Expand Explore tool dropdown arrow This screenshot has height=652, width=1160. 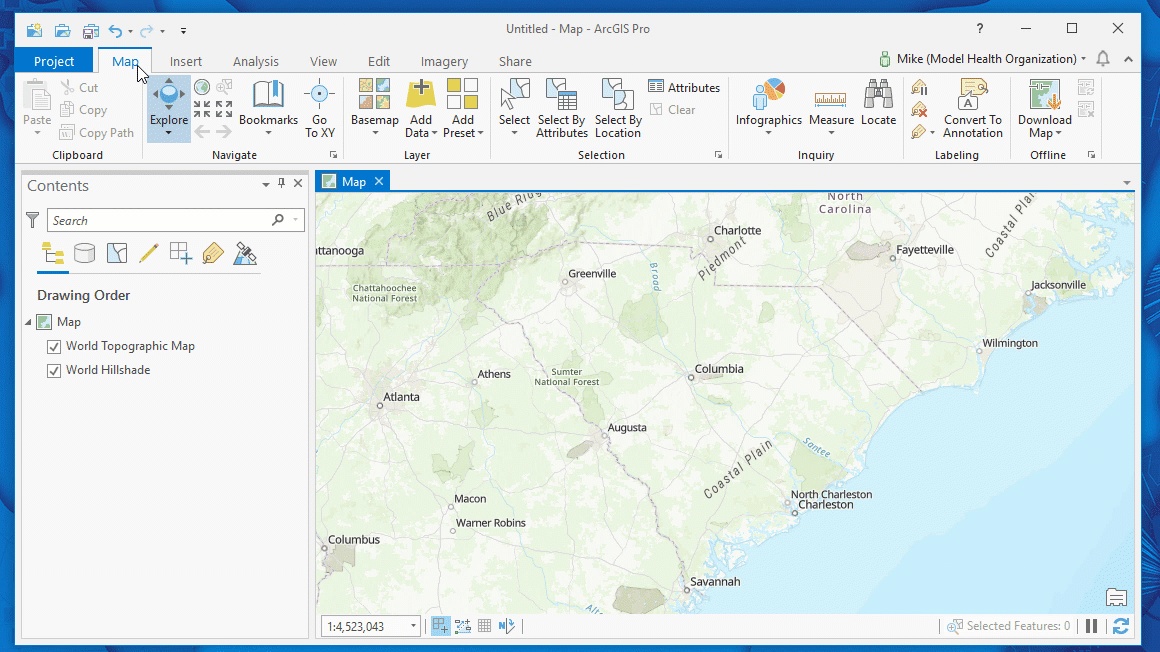click(x=169, y=134)
